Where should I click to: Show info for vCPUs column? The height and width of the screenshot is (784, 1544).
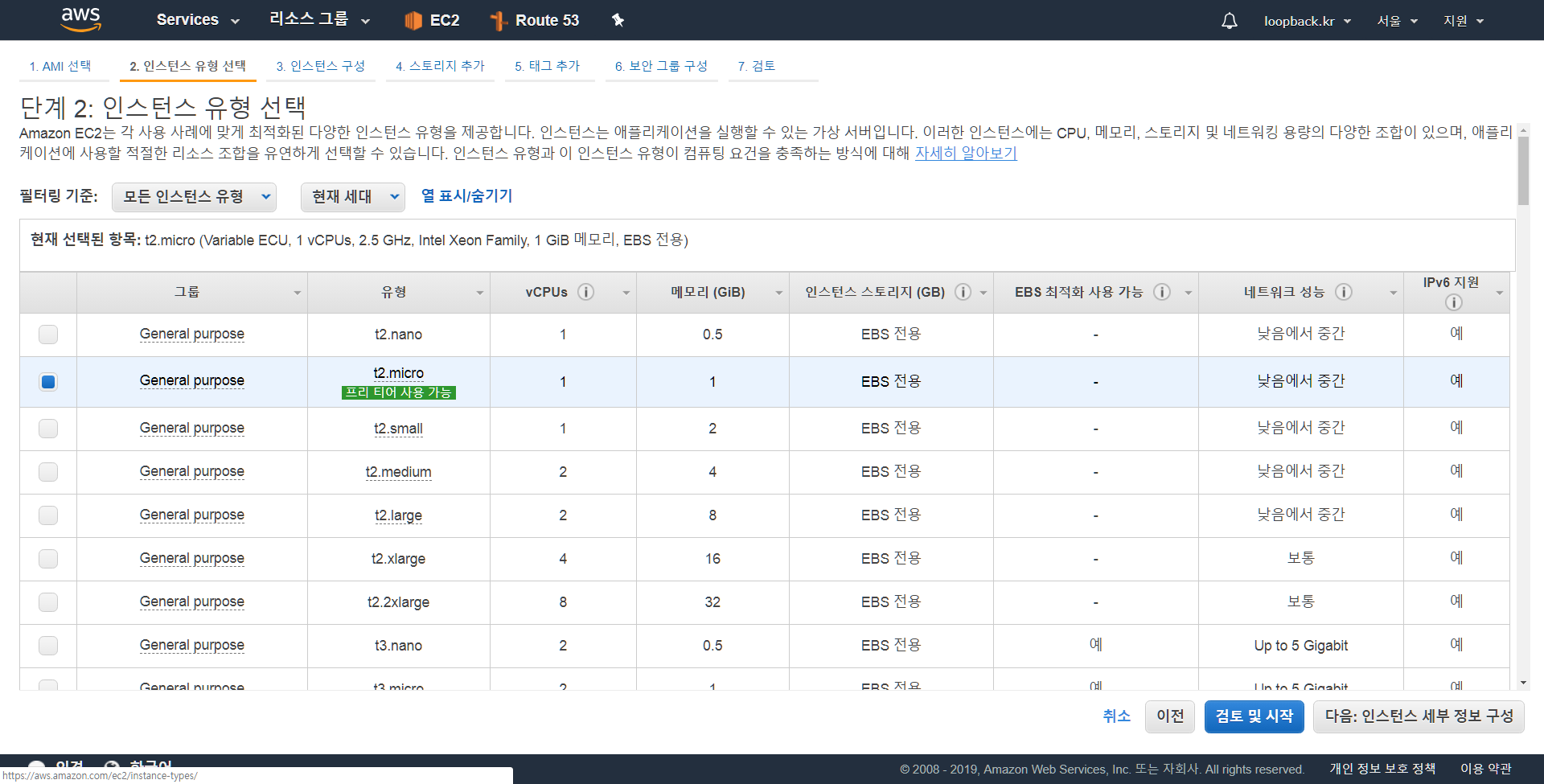pyautogui.click(x=586, y=292)
